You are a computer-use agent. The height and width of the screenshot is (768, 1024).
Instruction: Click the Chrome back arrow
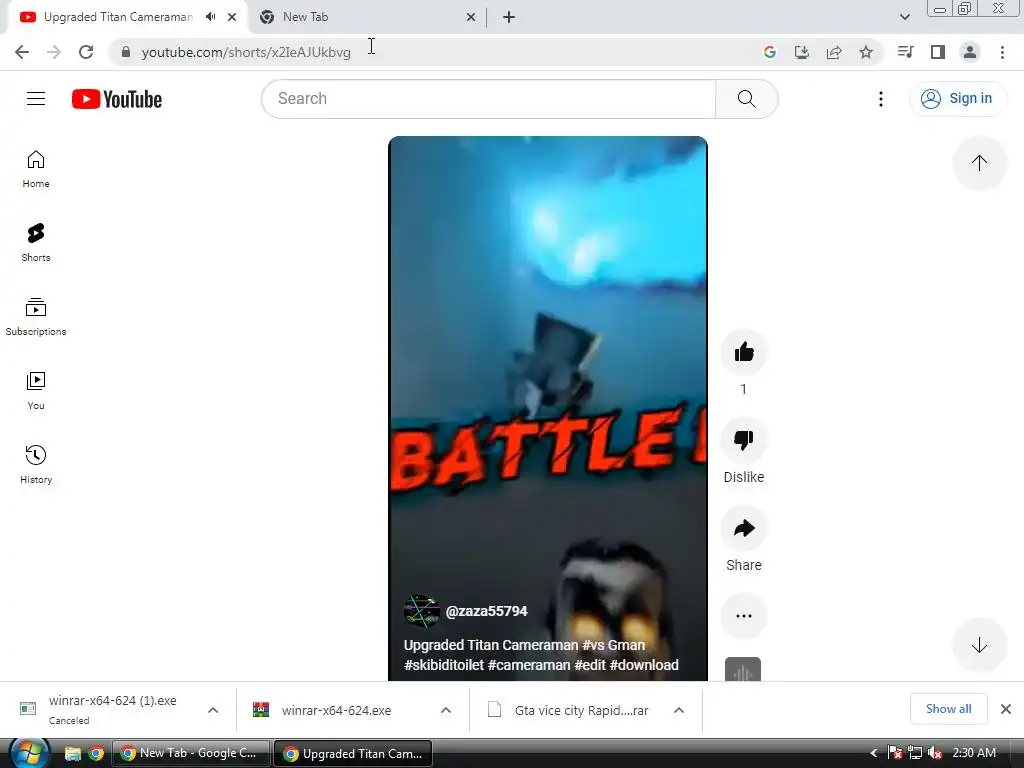point(22,52)
